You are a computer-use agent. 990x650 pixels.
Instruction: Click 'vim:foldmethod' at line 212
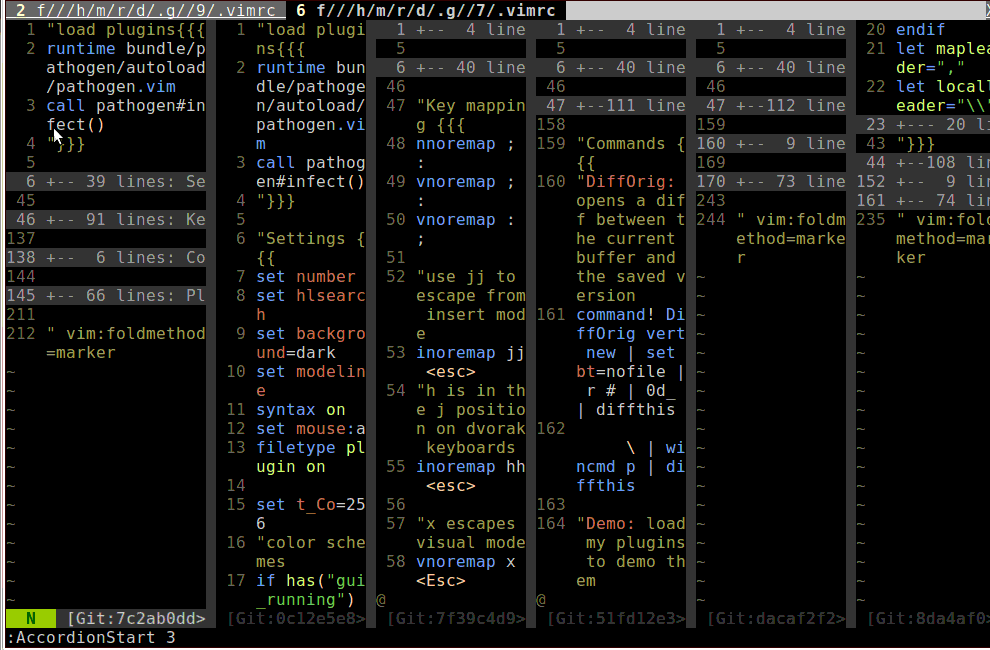click(136, 334)
